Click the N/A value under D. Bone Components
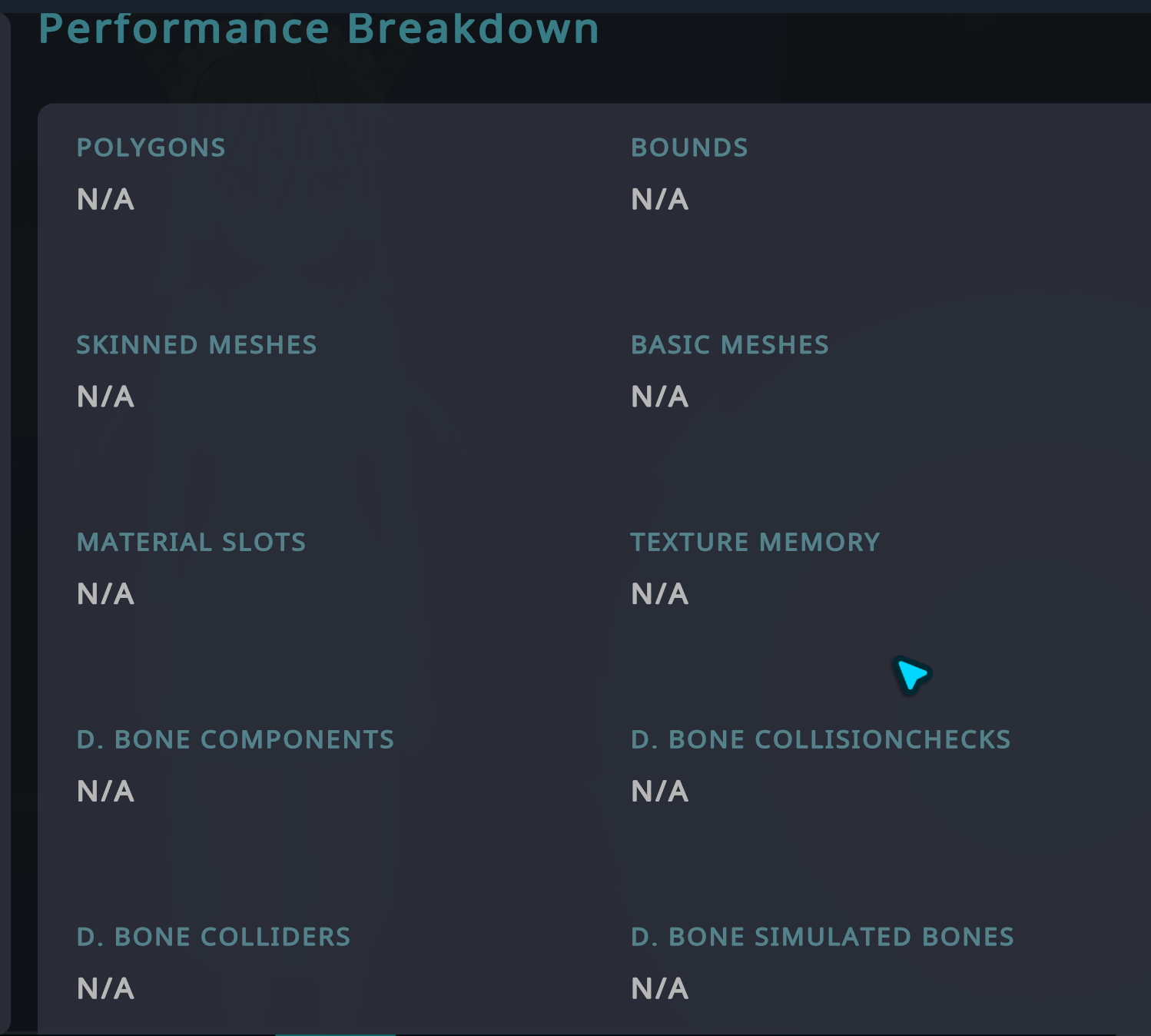The width and height of the screenshot is (1151, 1036). click(106, 792)
